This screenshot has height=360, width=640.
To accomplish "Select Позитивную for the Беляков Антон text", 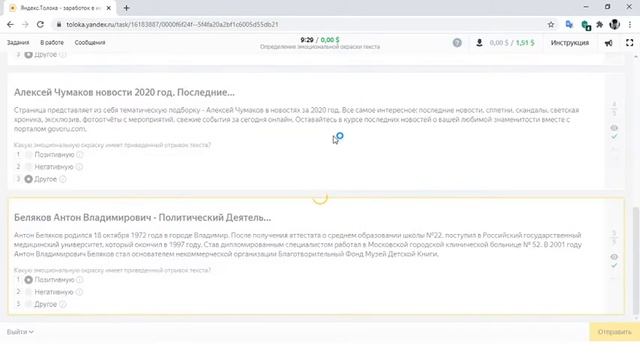I will click(29, 280).
